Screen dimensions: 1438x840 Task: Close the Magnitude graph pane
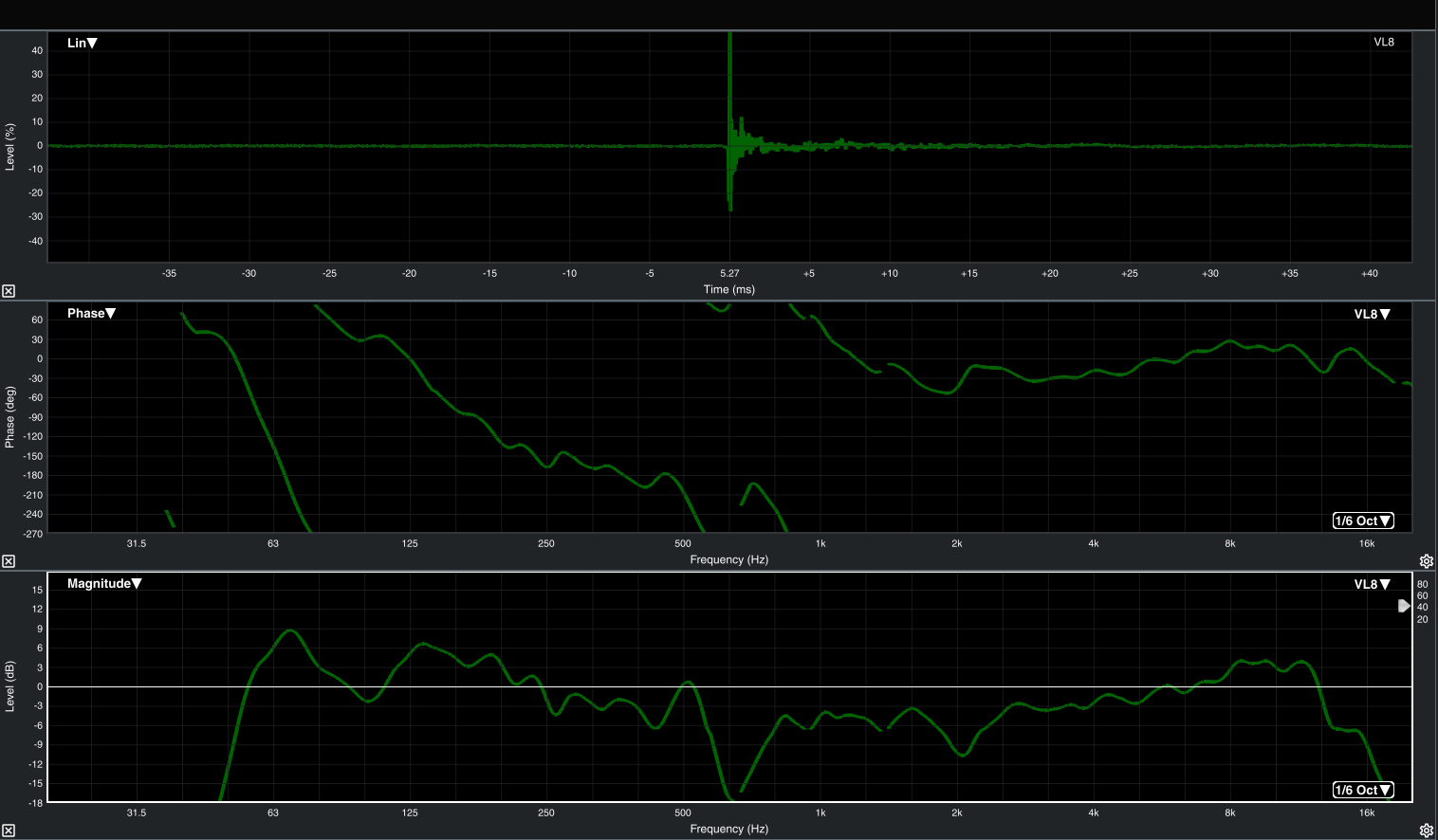pyautogui.click(x=9, y=831)
